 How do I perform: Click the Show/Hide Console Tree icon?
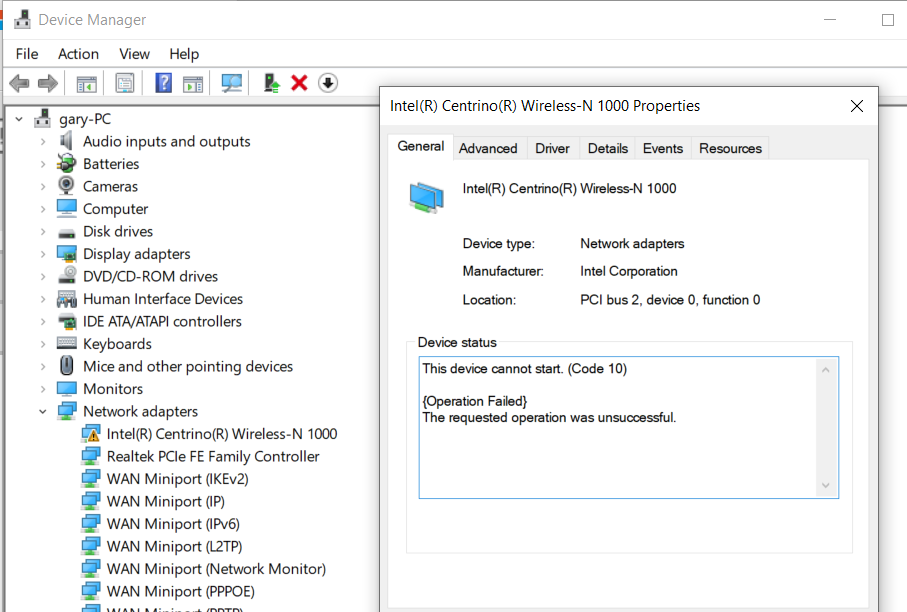(x=87, y=83)
